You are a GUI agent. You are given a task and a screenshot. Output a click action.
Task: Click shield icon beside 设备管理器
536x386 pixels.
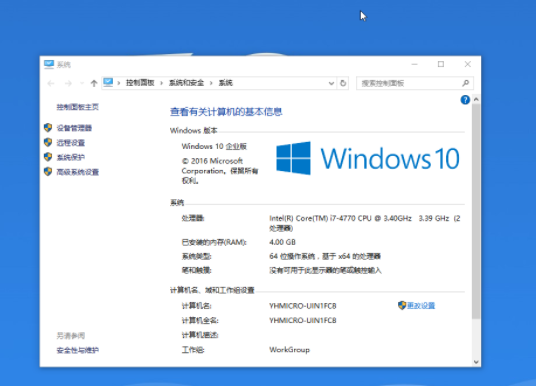click(x=48, y=128)
